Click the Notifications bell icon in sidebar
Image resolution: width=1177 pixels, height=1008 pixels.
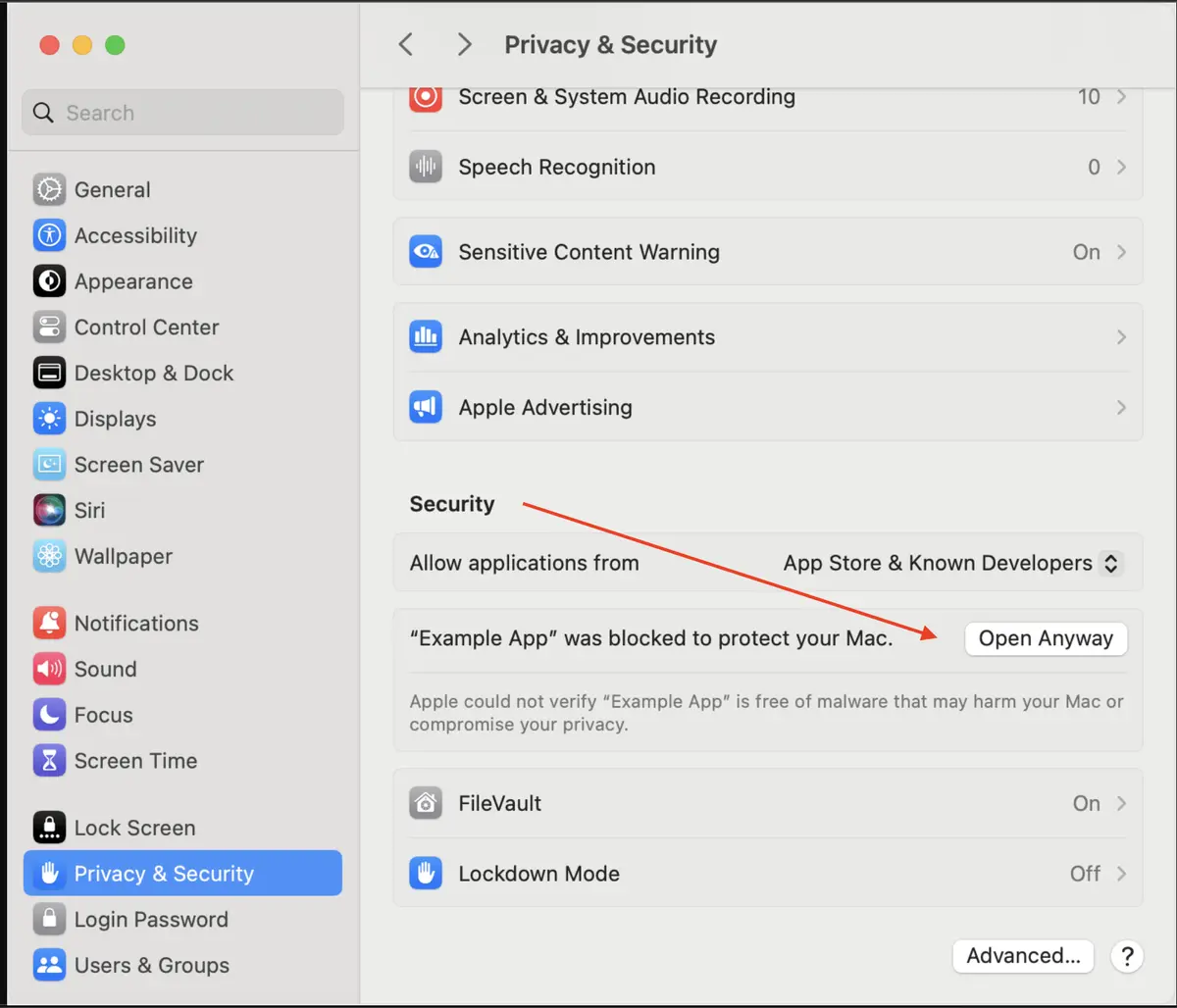tap(49, 623)
